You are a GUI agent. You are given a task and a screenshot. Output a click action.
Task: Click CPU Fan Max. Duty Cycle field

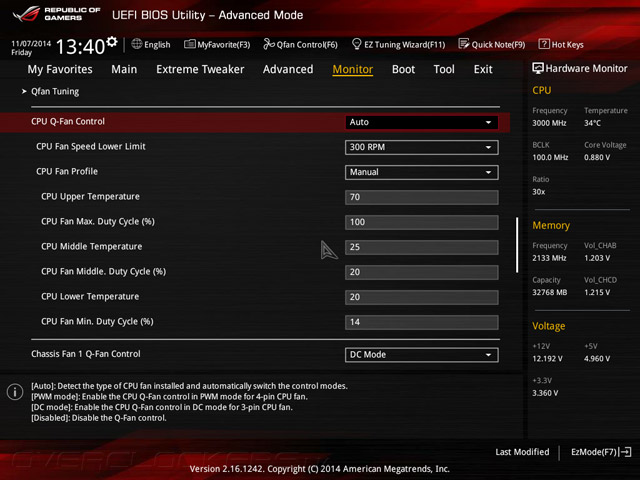[422, 222]
